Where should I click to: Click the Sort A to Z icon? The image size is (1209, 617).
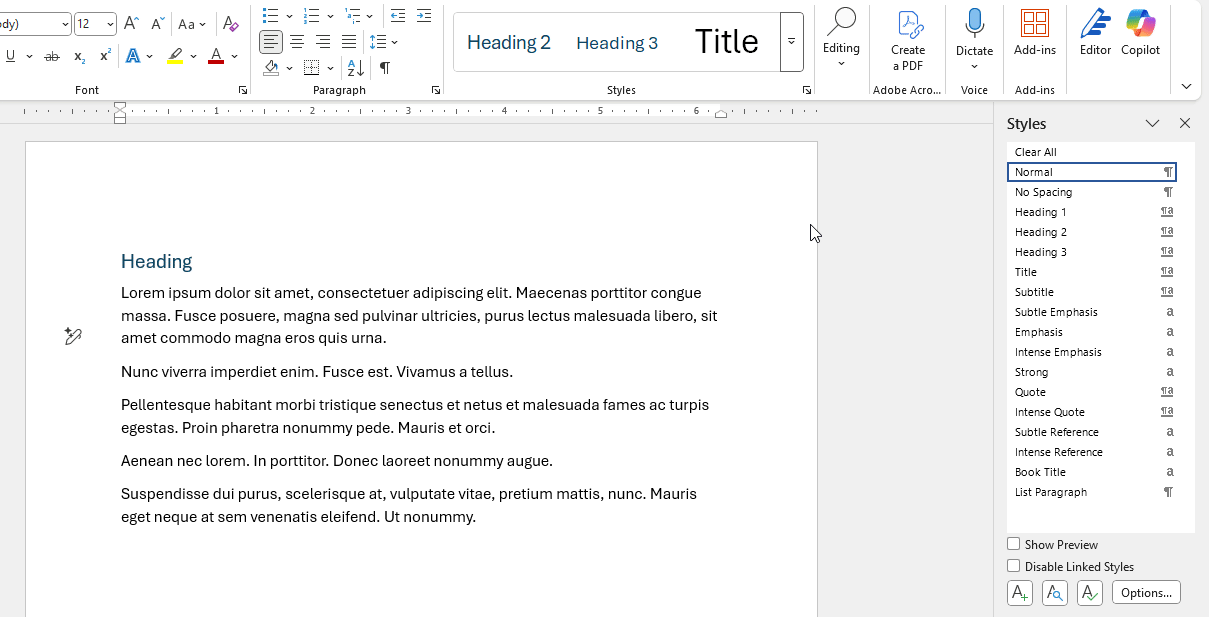(x=355, y=68)
